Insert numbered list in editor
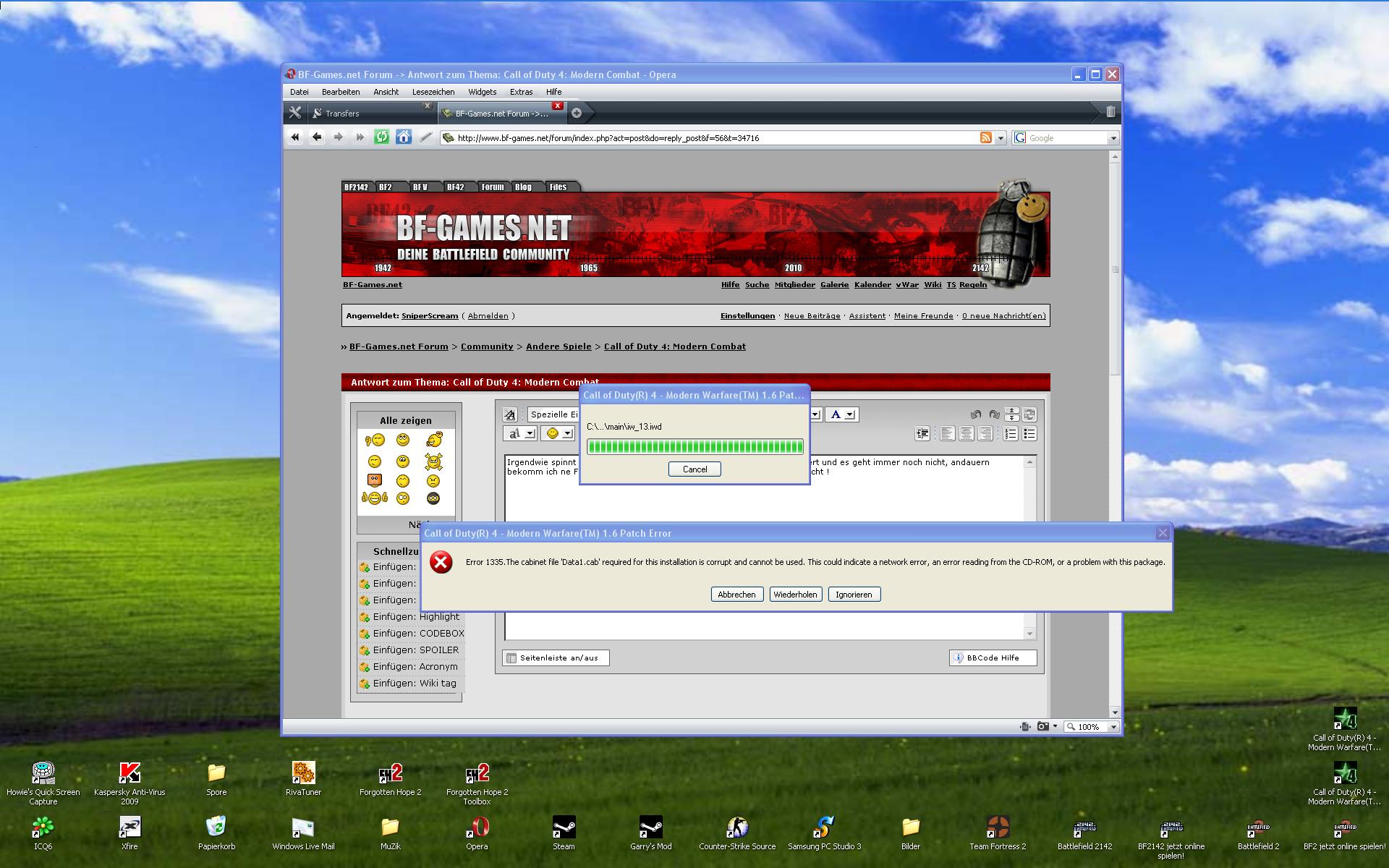The height and width of the screenshot is (868, 1389). tap(1011, 433)
